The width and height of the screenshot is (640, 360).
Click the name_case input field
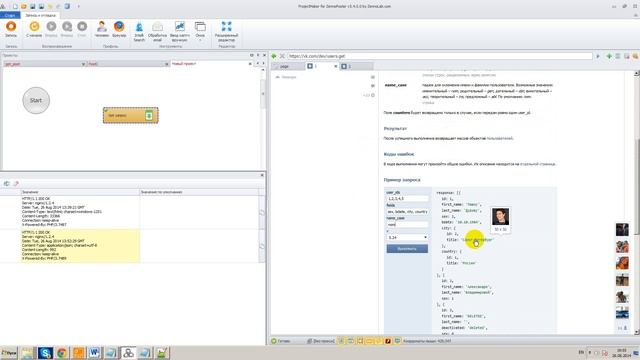407,224
